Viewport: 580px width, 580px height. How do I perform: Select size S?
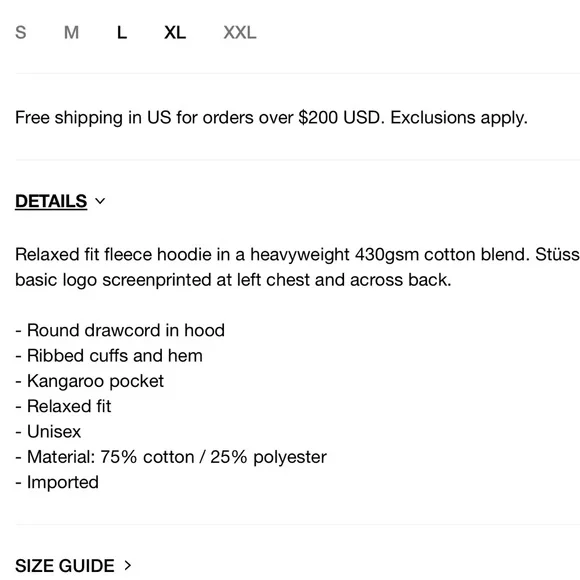(21, 33)
